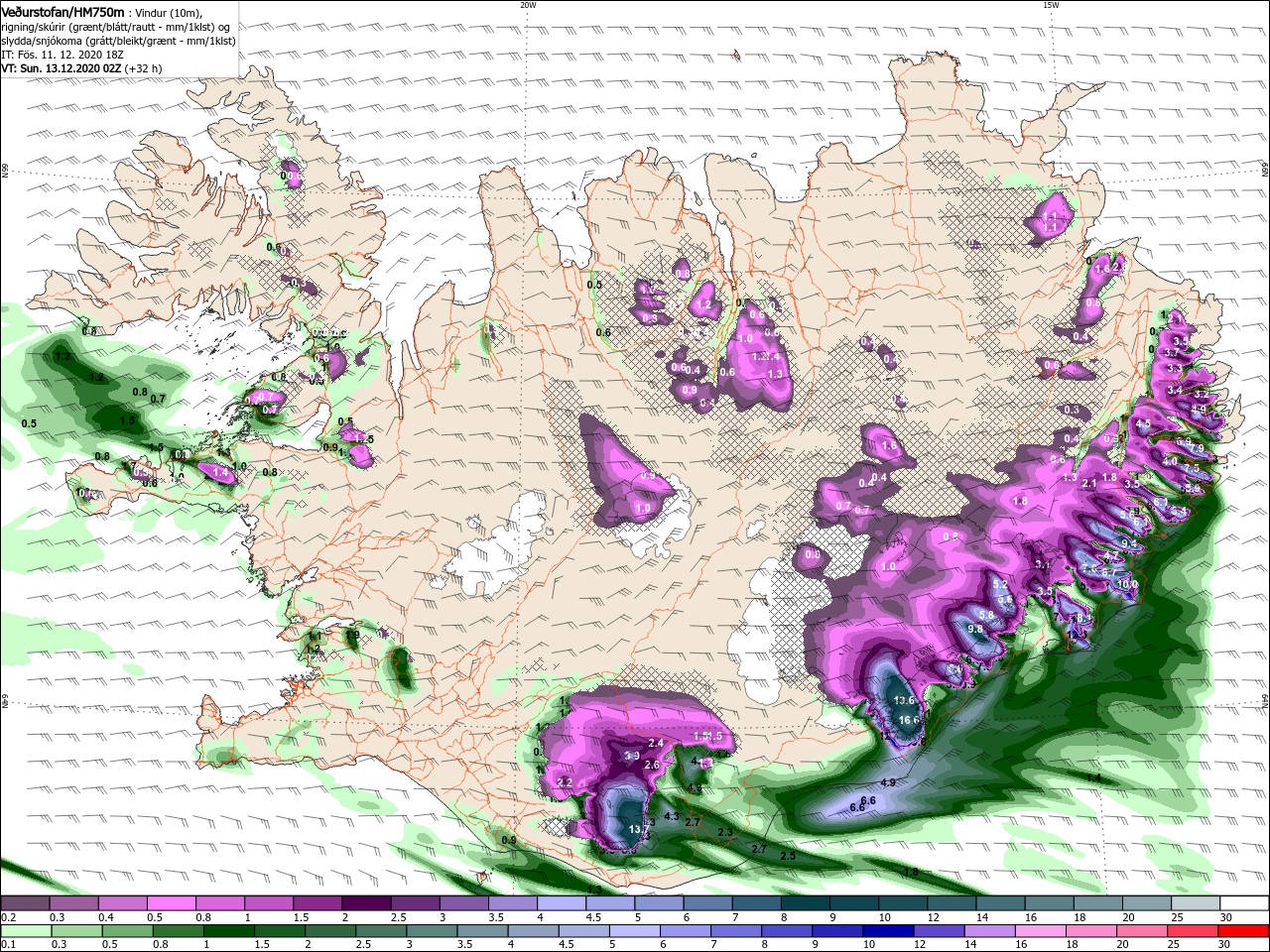Pick the darkest purple 2 swatch in upper scale
Image resolution: width=1270 pixels, height=952 pixels.
point(366,903)
